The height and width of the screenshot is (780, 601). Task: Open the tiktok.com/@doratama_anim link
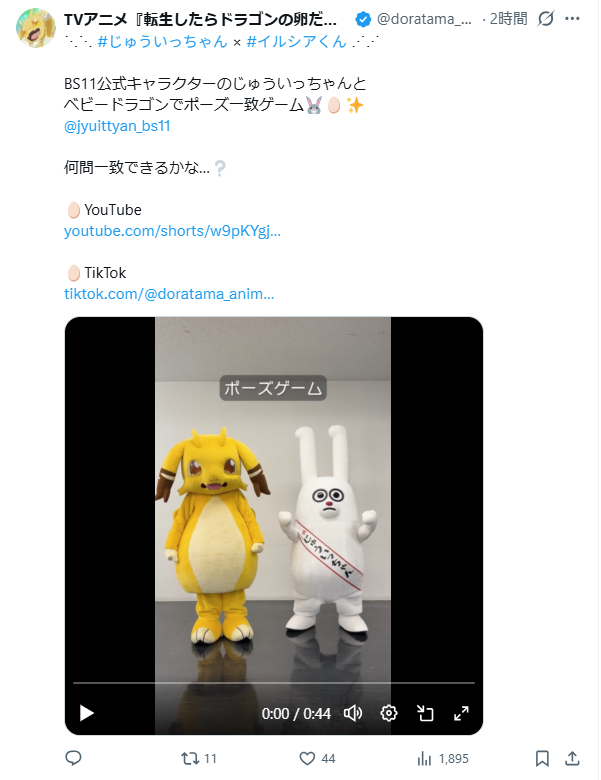point(169,293)
